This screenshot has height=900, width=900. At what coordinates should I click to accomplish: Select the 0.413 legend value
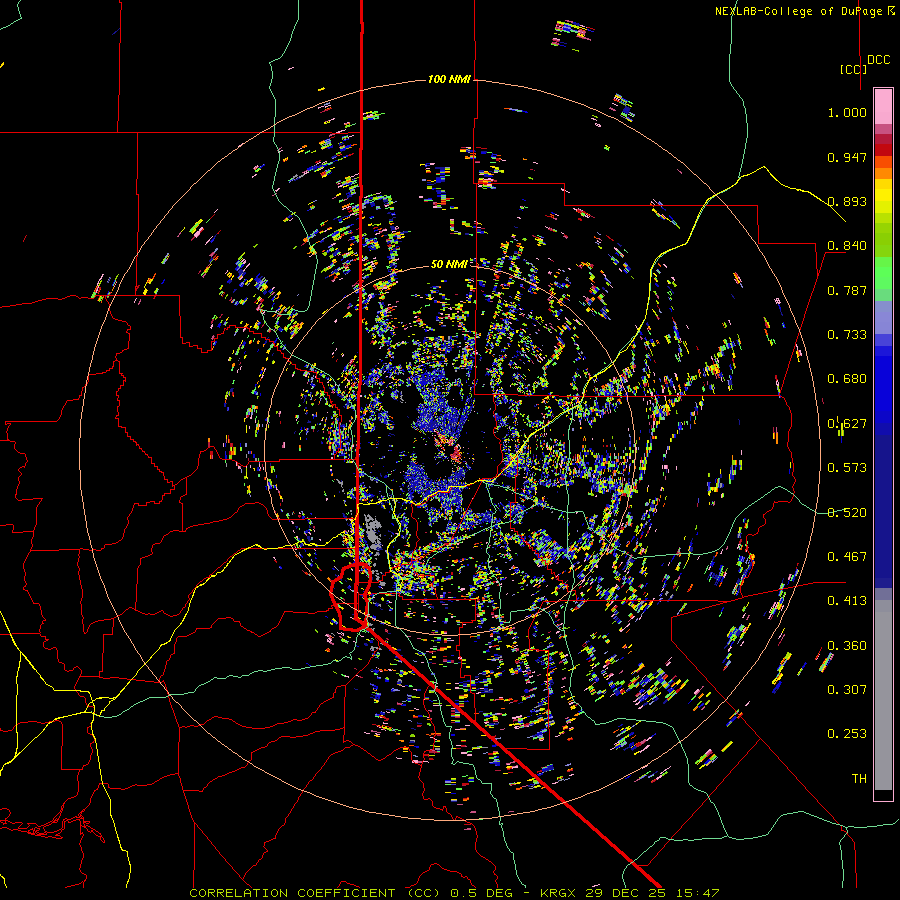coord(847,601)
